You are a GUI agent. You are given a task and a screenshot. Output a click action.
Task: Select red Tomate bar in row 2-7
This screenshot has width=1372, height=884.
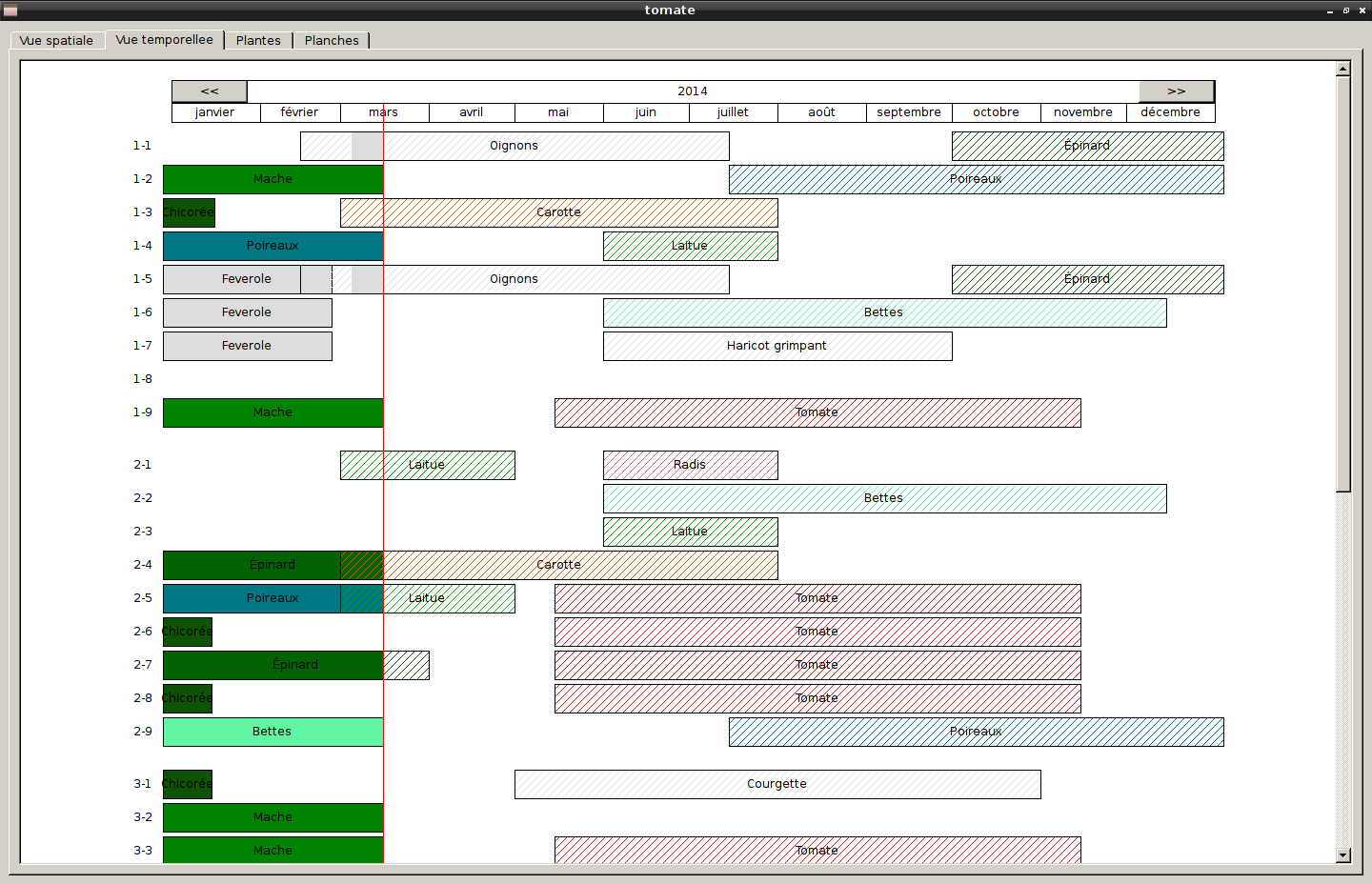point(817,665)
